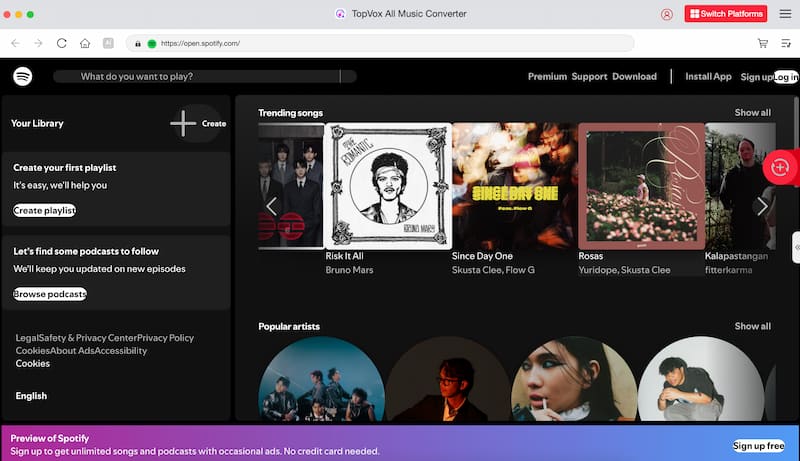Click the Log in button
The width and height of the screenshot is (800, 461).
point(786,77)
